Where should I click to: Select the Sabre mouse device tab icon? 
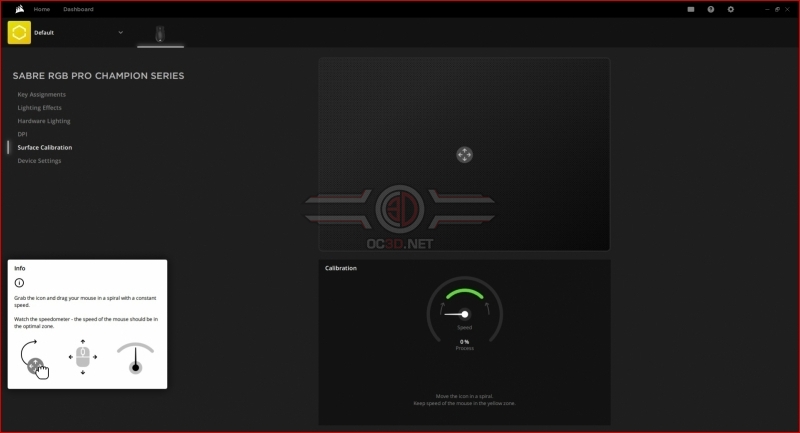(160, 34)
